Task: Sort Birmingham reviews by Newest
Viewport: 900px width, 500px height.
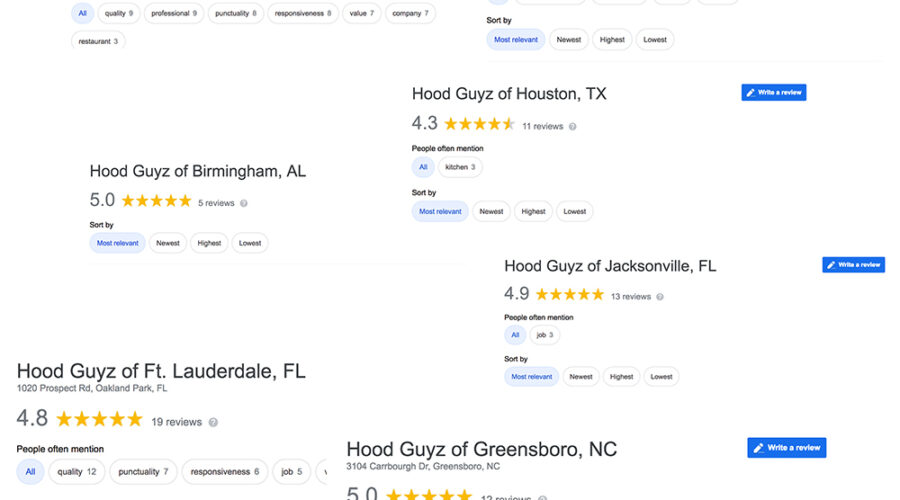Action: pyautogui.click(x=168, y=243)
